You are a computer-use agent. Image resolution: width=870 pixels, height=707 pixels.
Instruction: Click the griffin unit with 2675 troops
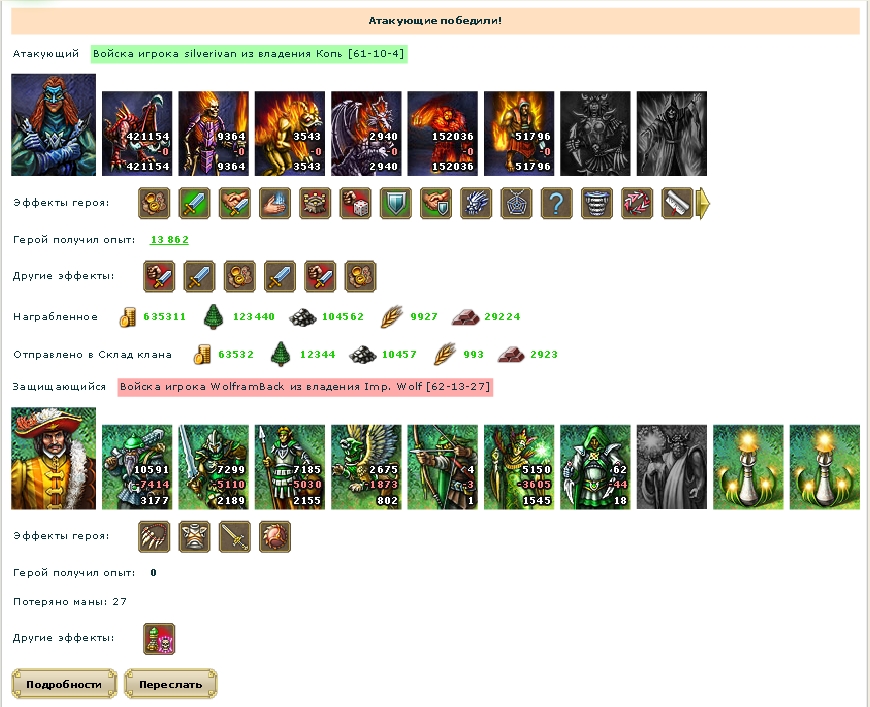point(366,467)
